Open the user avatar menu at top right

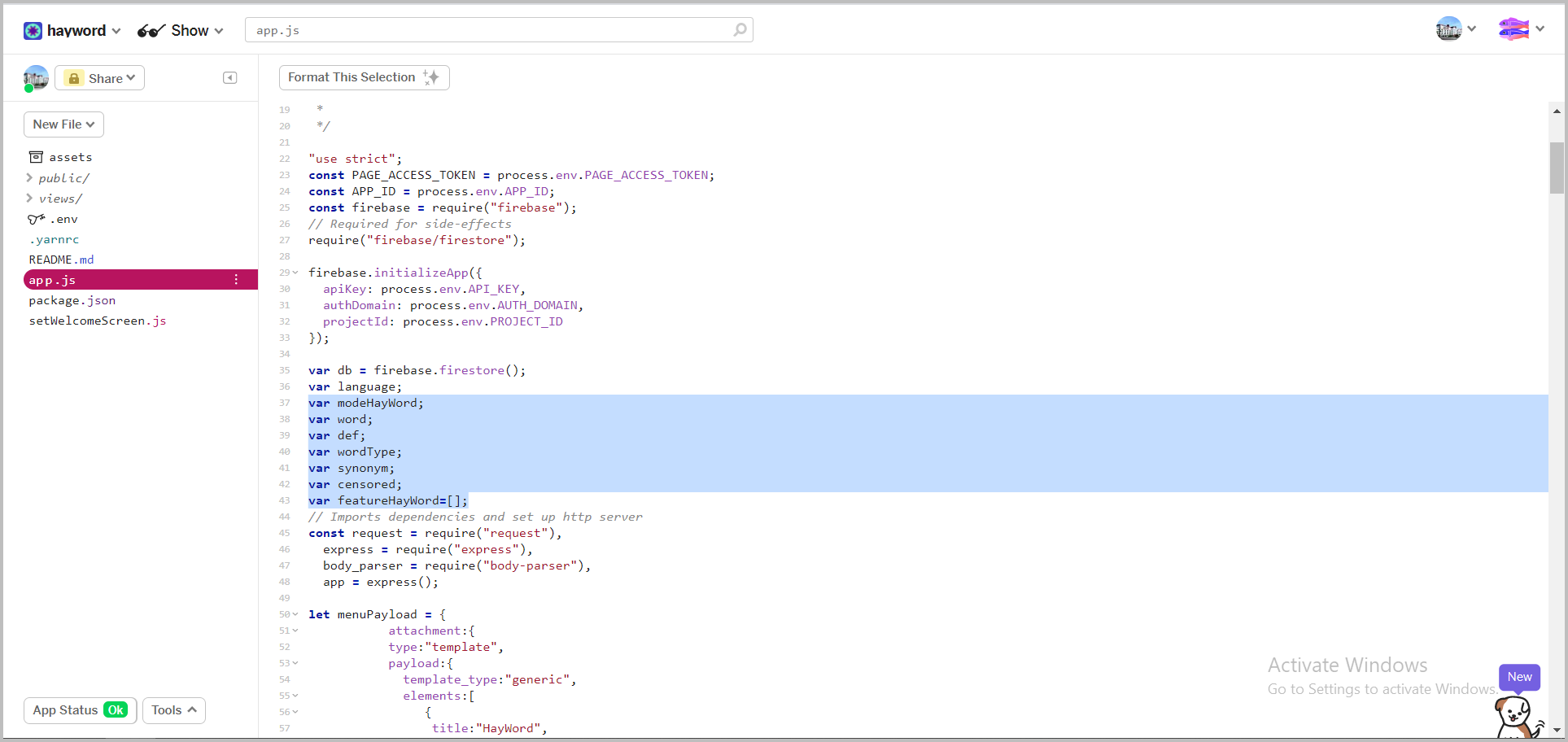tap(1456, 29)
